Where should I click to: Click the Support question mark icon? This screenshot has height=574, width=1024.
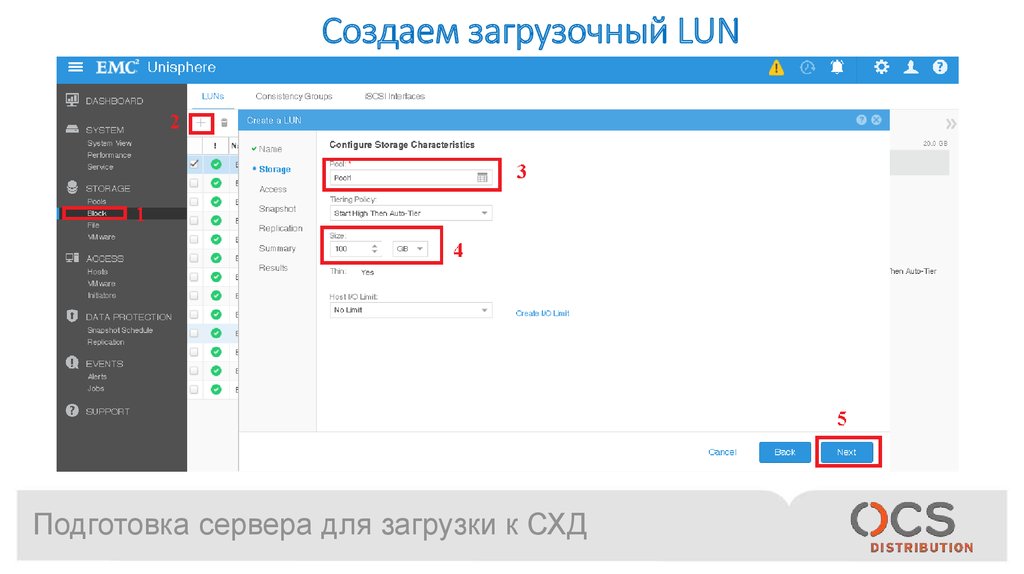coord(72,411)
